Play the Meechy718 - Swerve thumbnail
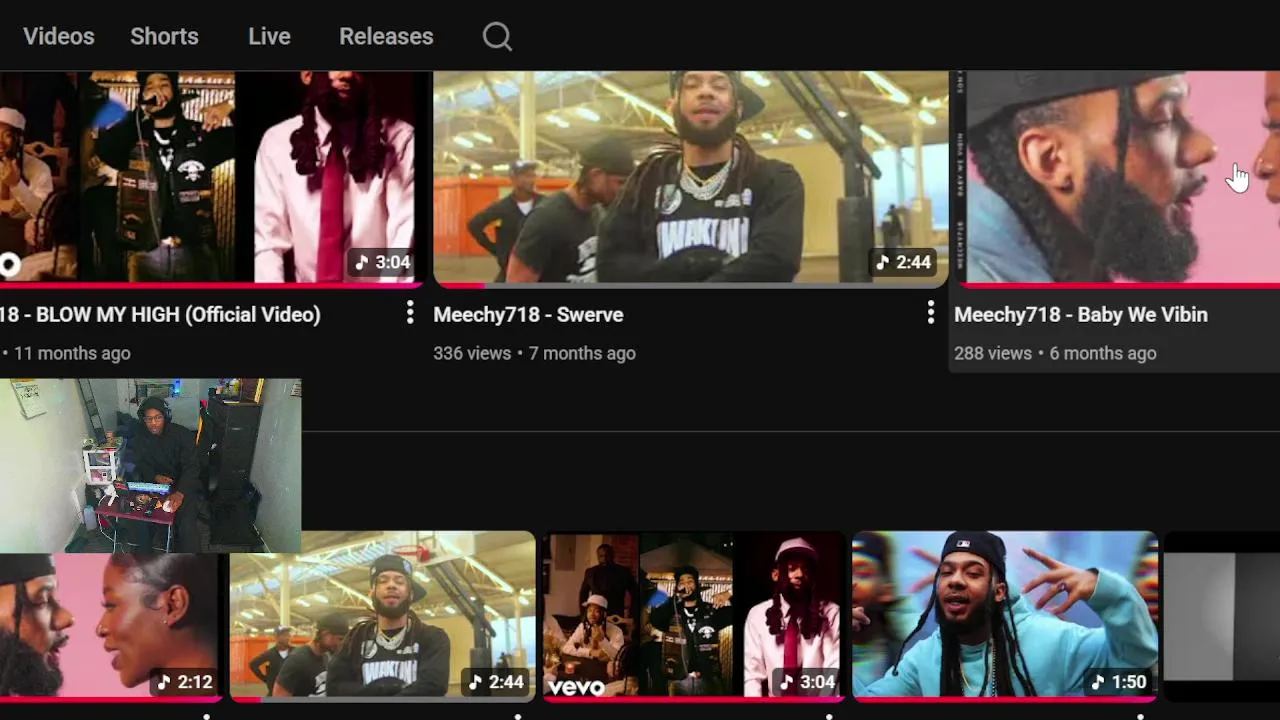The width and height of the screenshot is (1280, 720). [690, 178]
